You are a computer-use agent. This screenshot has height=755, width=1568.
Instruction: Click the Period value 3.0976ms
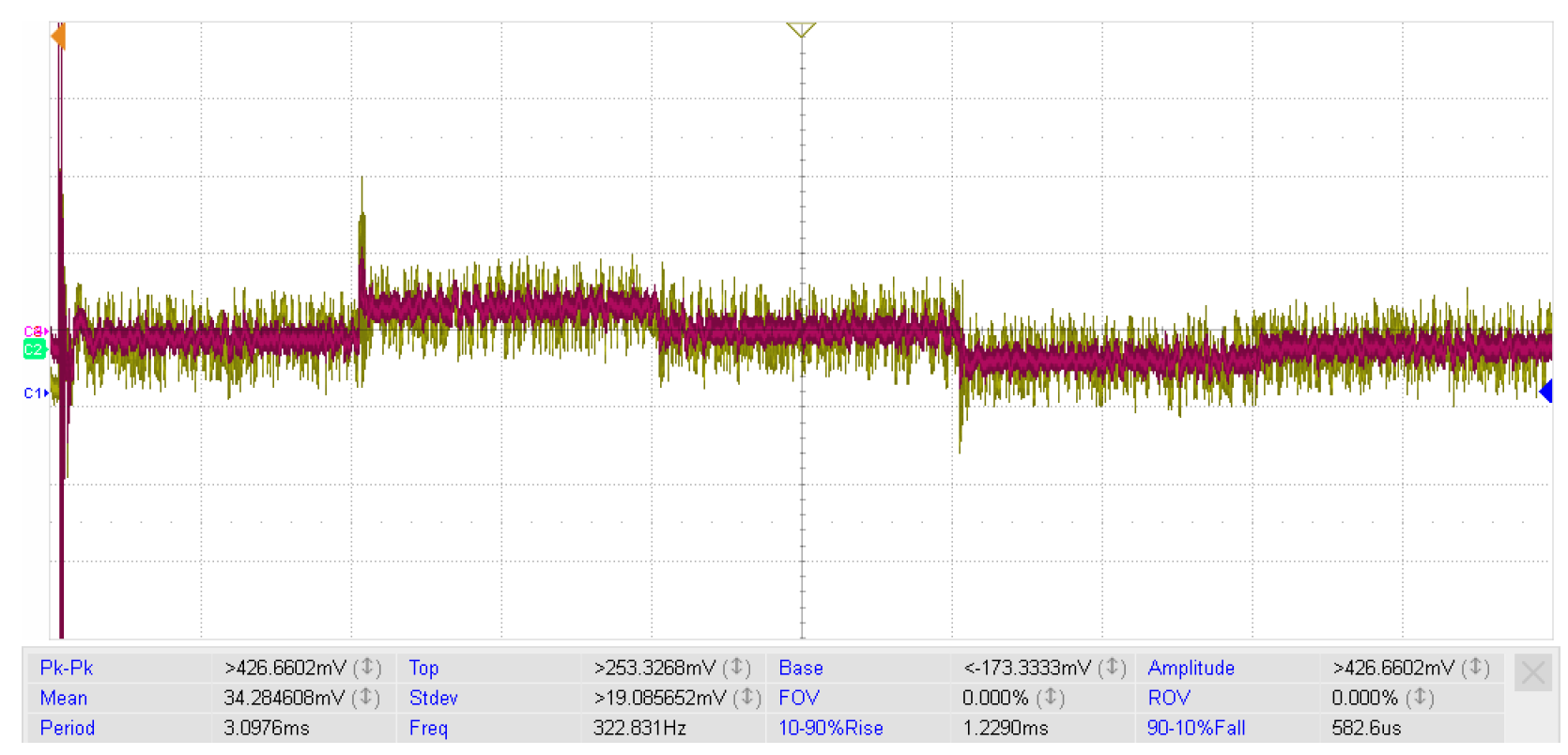(267, 728)
